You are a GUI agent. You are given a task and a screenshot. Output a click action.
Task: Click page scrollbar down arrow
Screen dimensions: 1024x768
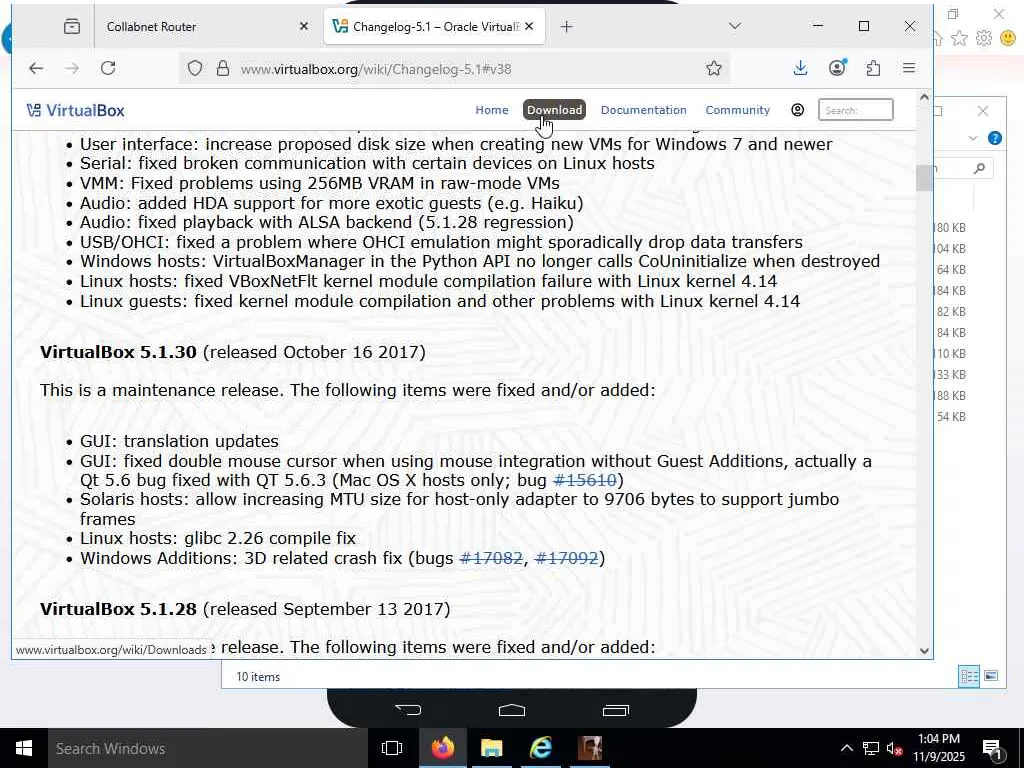pyautogui.click(x=924, y=650)
